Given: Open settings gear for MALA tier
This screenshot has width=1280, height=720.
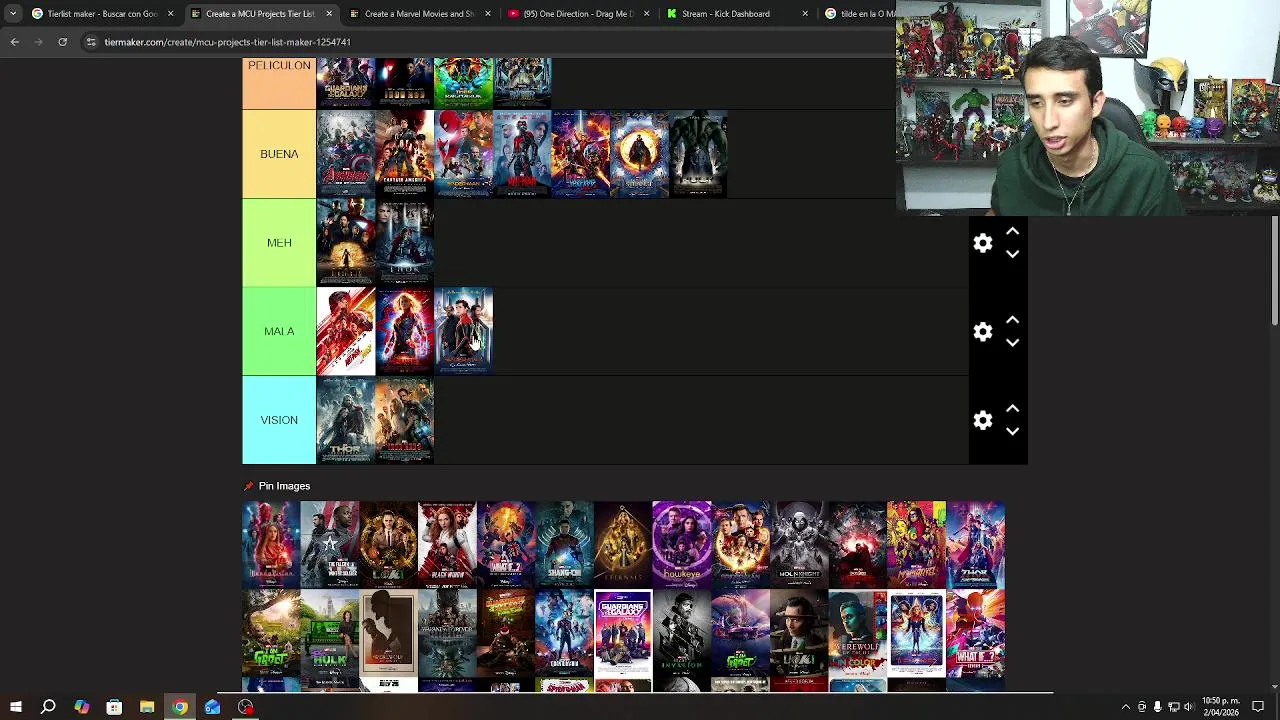Looking at the screenshot, I should [x=983, y=332].
